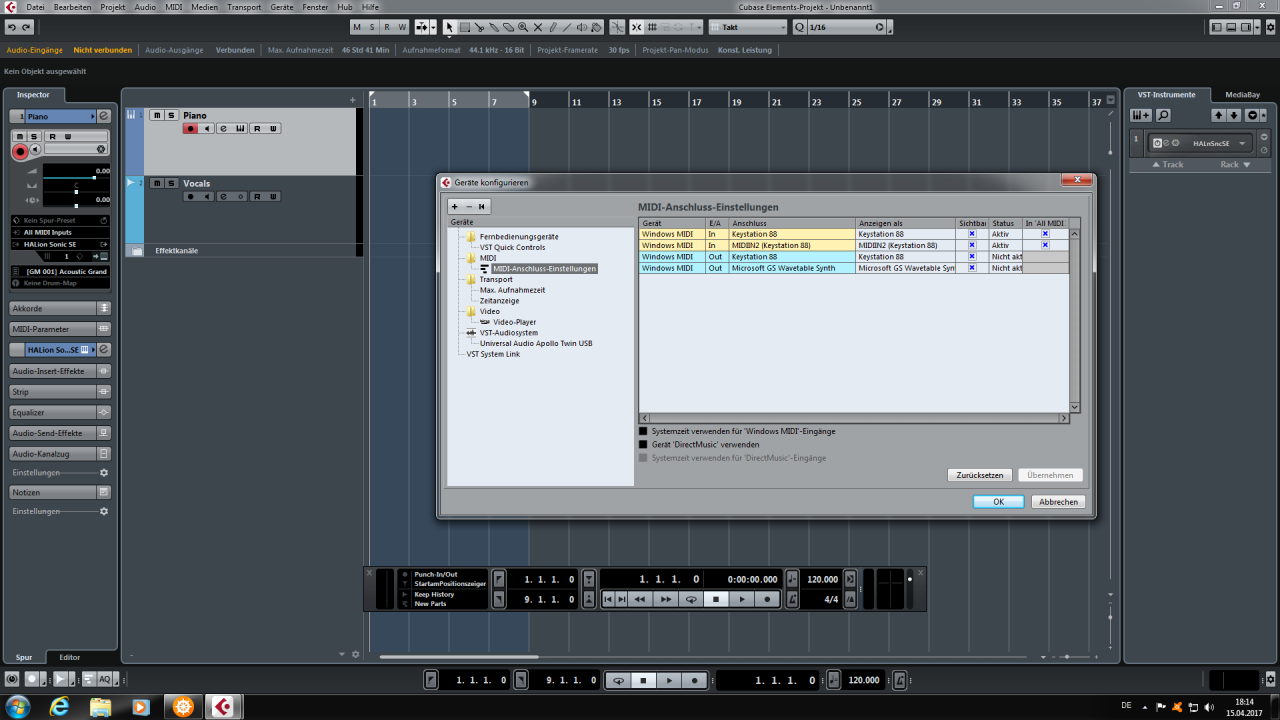Viewport: 1280px width, 720px height.
Task: Select the Glue tool
Action: pos(494,27)
